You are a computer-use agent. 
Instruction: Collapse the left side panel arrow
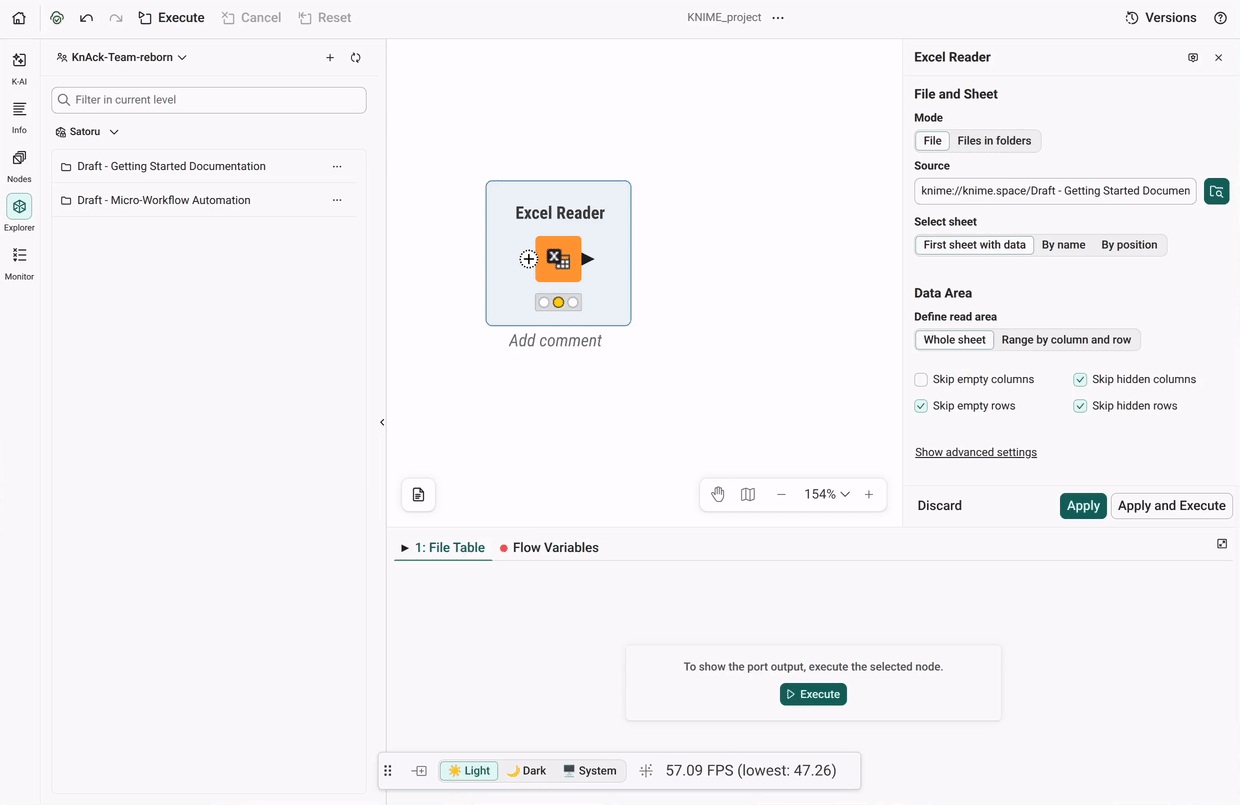click(382, 422)
